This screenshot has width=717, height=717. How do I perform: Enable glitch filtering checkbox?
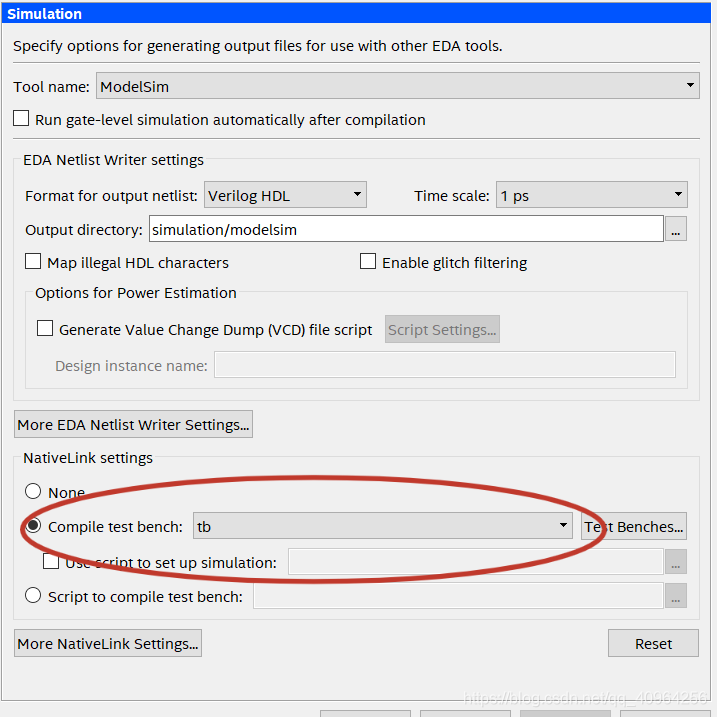click(x=368, y=262)
